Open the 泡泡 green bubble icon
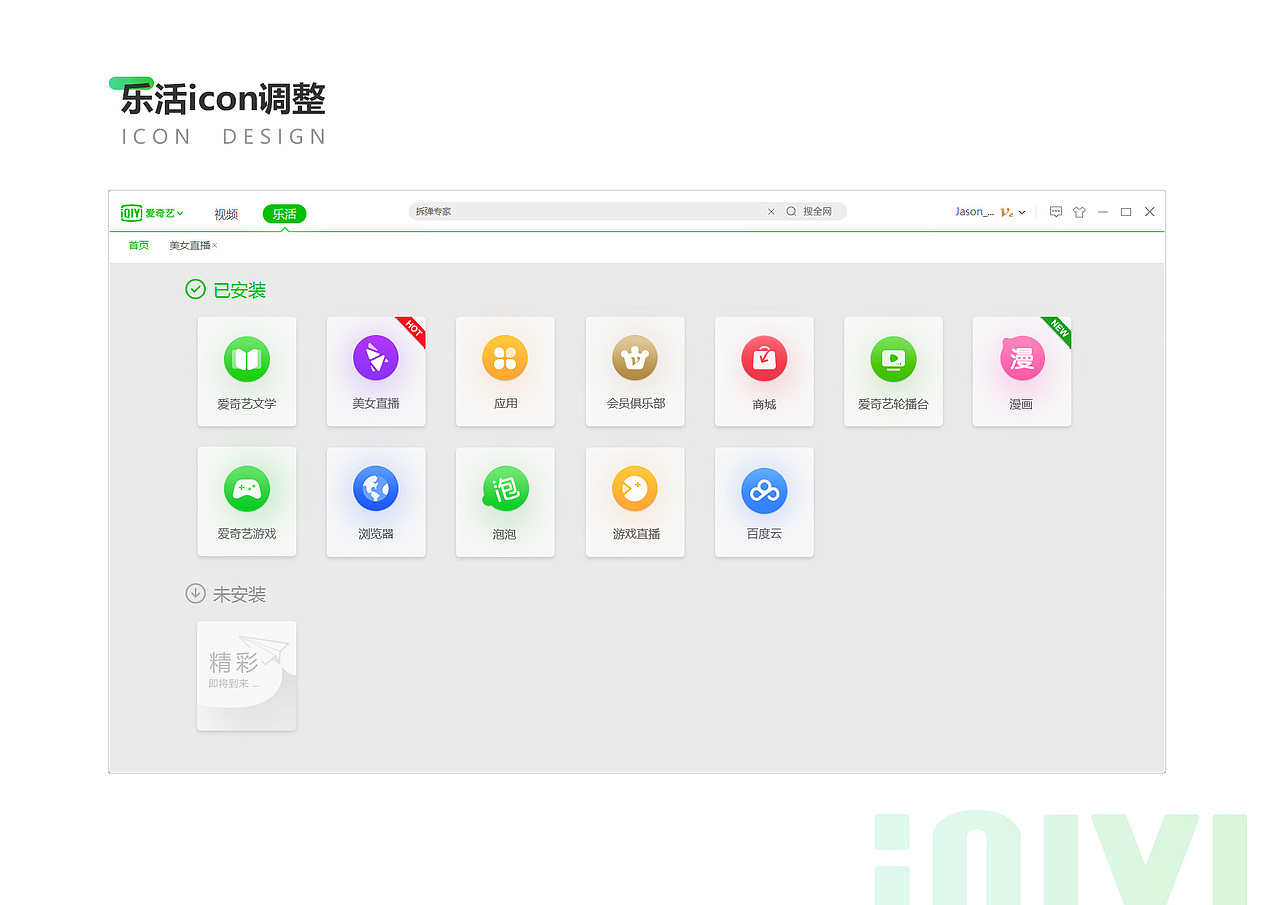 click(x=505, y=489)
